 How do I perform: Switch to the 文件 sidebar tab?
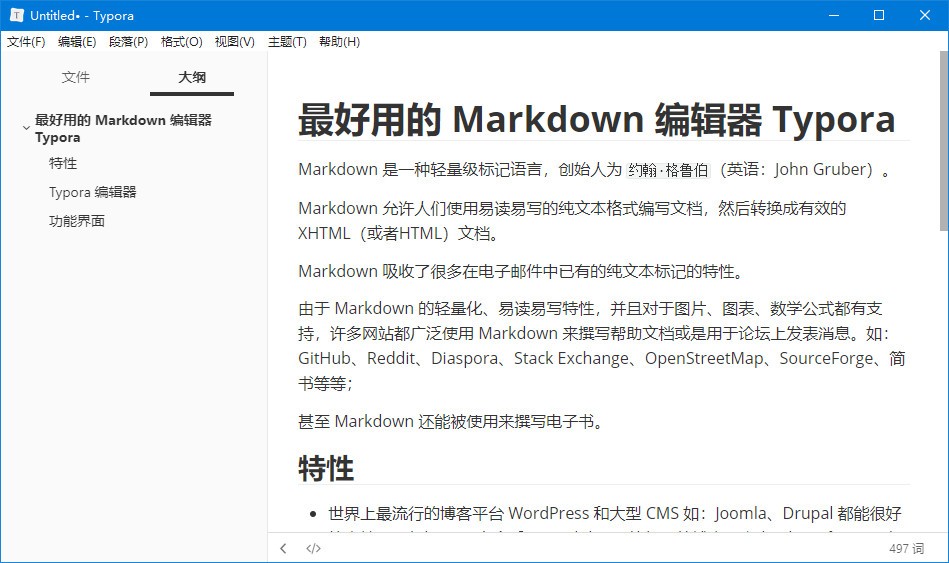click(x=76, y=77)
